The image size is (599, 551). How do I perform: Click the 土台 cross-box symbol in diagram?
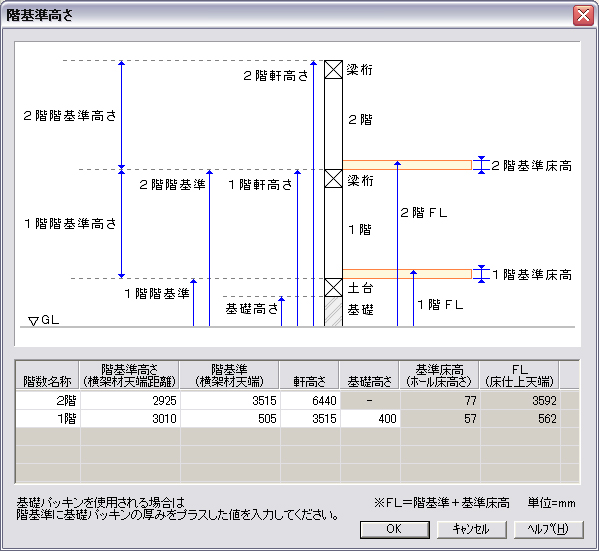coord(333,287)
